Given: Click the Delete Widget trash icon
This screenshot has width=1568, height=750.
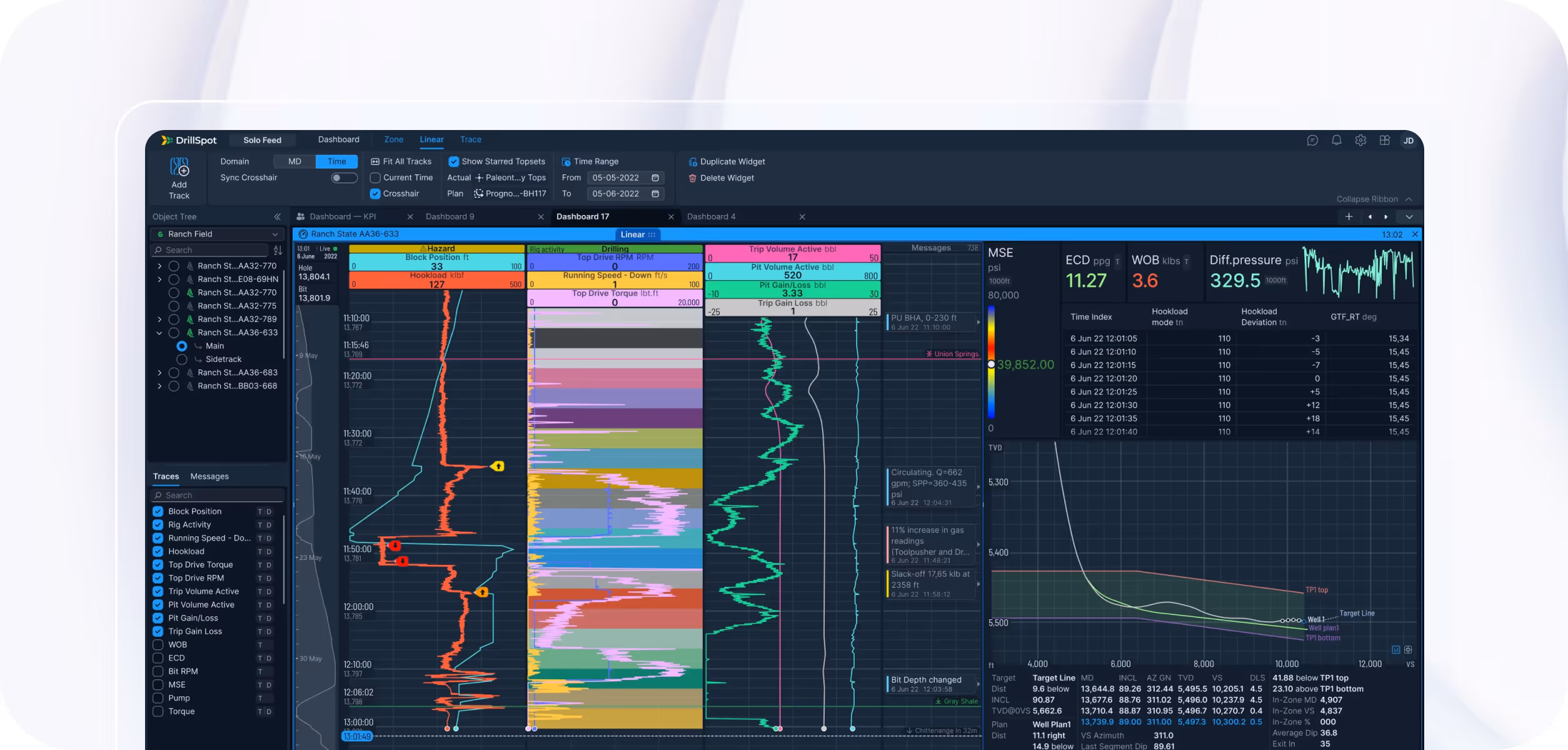Looking at the screenshot, I should (x=693, y=178).
